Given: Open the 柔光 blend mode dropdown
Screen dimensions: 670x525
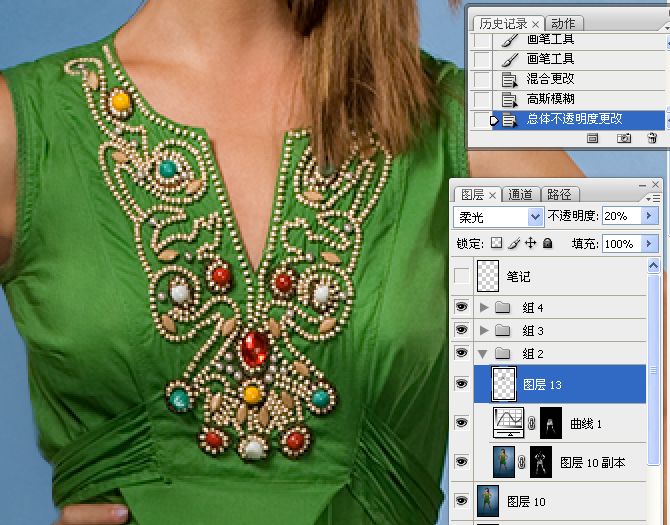Looking at the screenshot, I should pyautogui.click(x=535, y=217).
